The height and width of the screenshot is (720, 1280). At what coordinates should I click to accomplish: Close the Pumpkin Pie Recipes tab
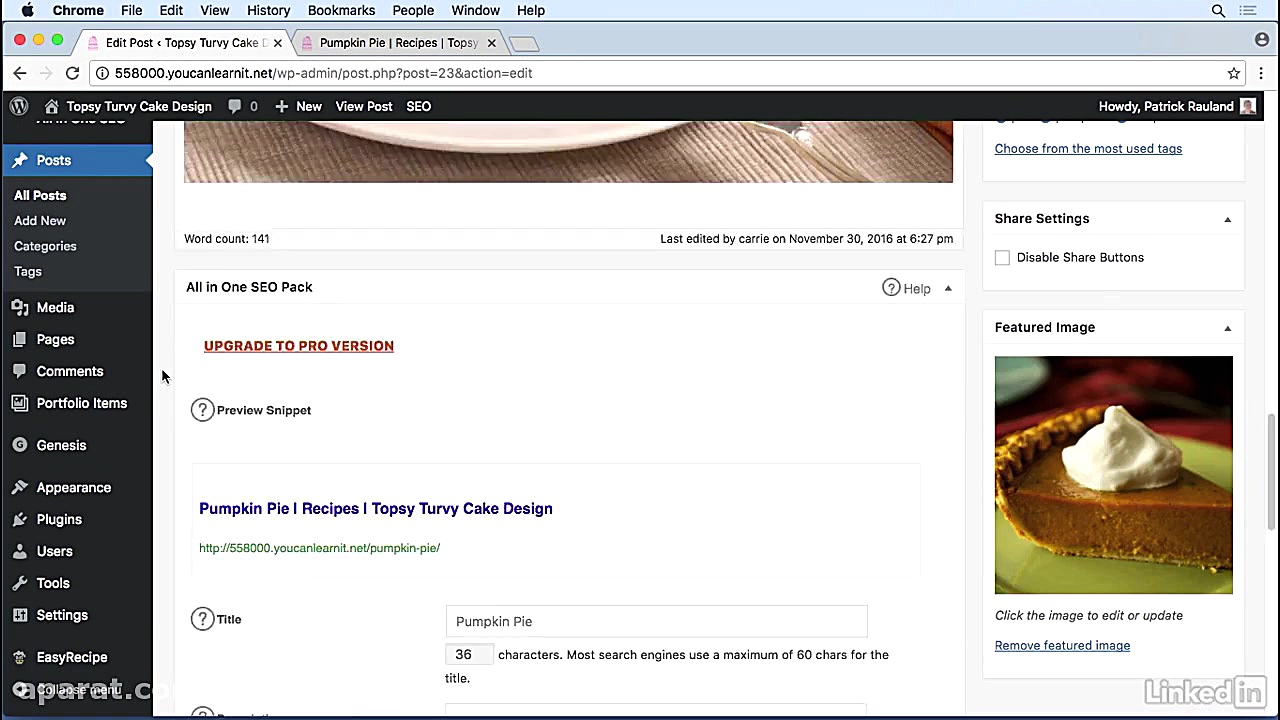click(491, 43)
